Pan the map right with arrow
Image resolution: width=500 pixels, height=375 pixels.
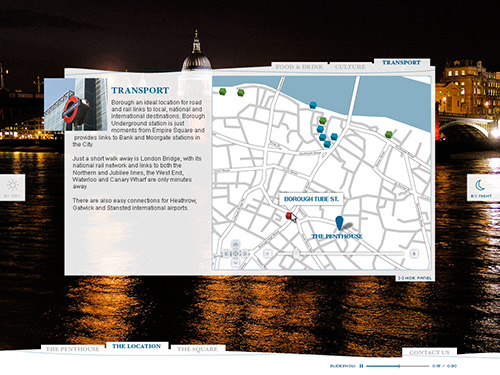pyautogui.click(x=245, y=254)
